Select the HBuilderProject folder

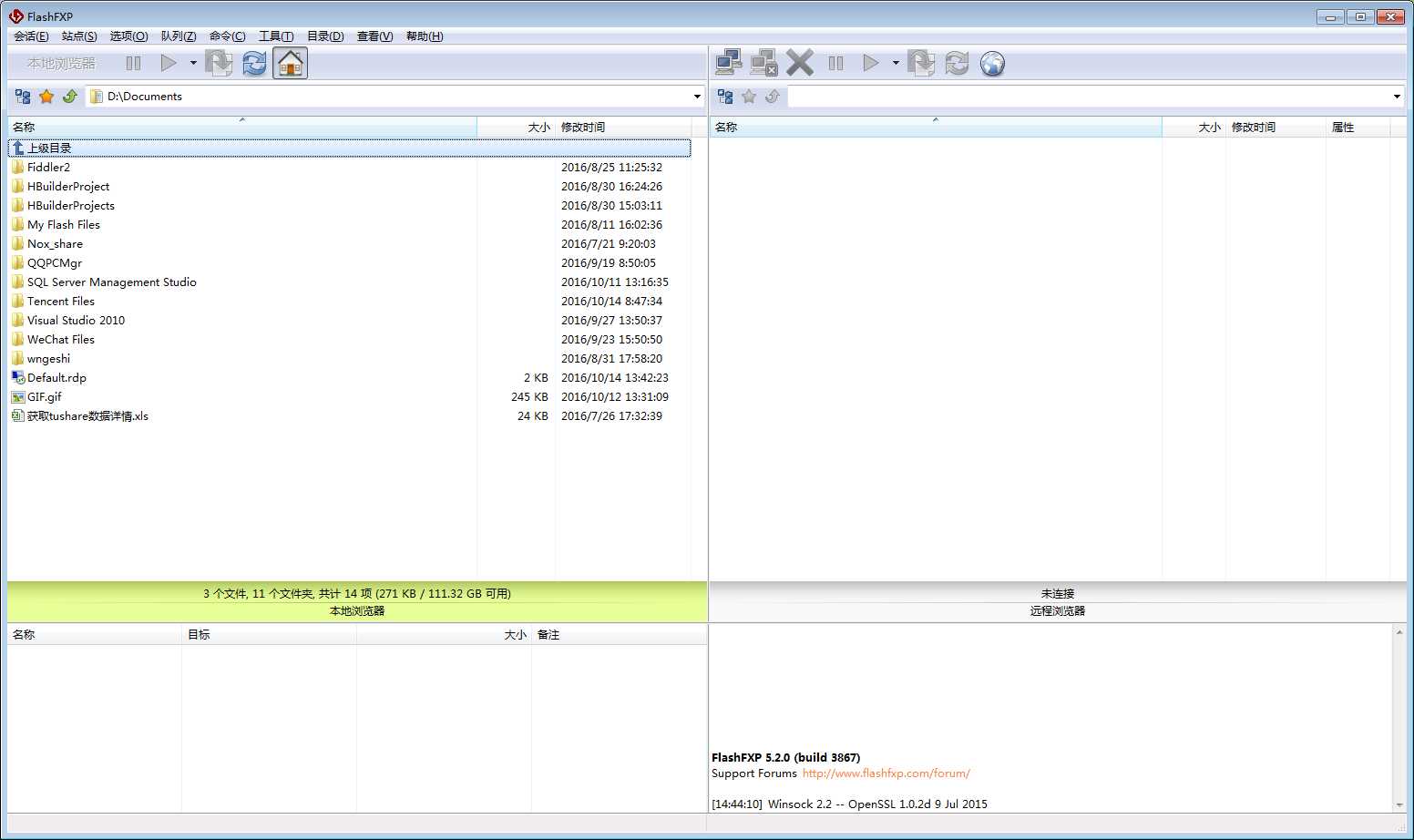click(350, 187)
